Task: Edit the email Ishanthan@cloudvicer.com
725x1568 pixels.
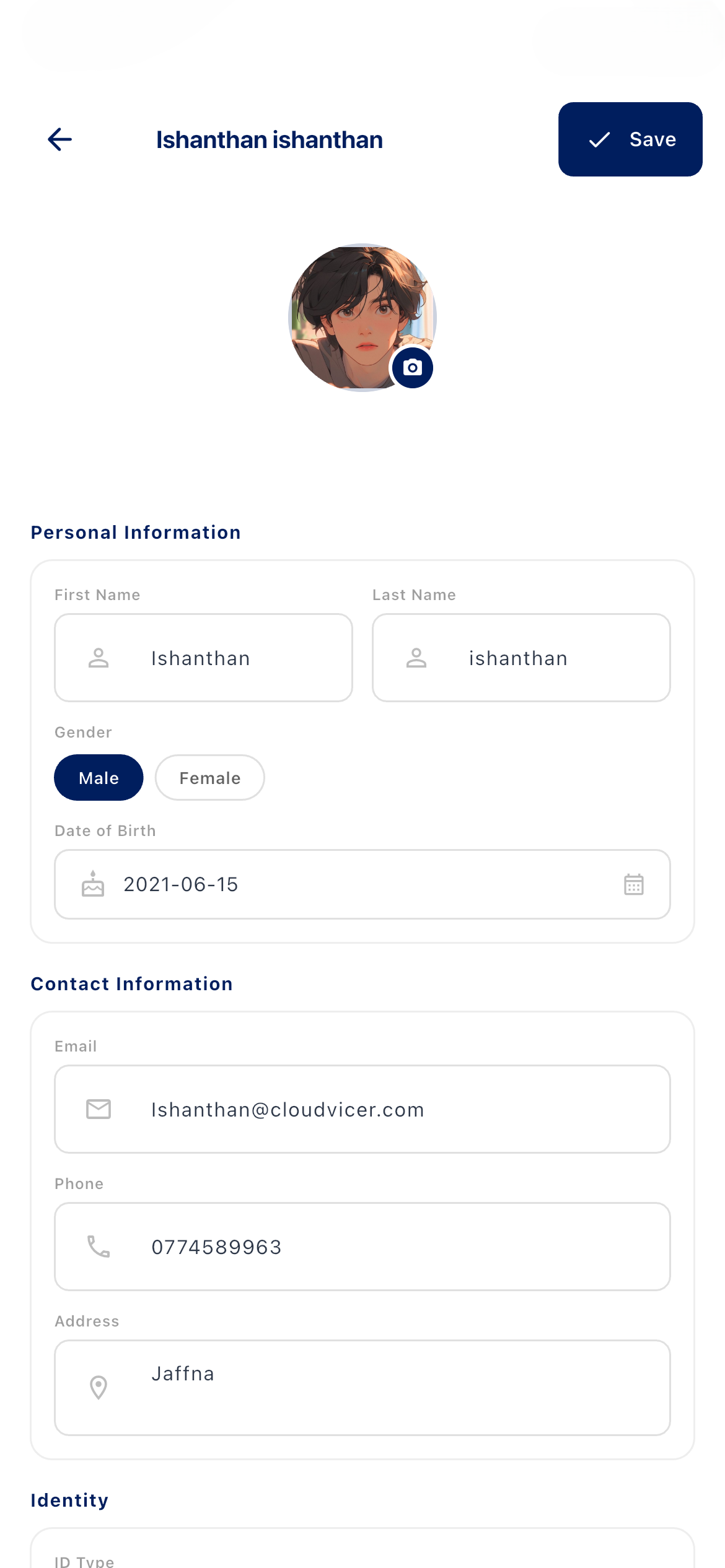Action: coord(362,1109)
